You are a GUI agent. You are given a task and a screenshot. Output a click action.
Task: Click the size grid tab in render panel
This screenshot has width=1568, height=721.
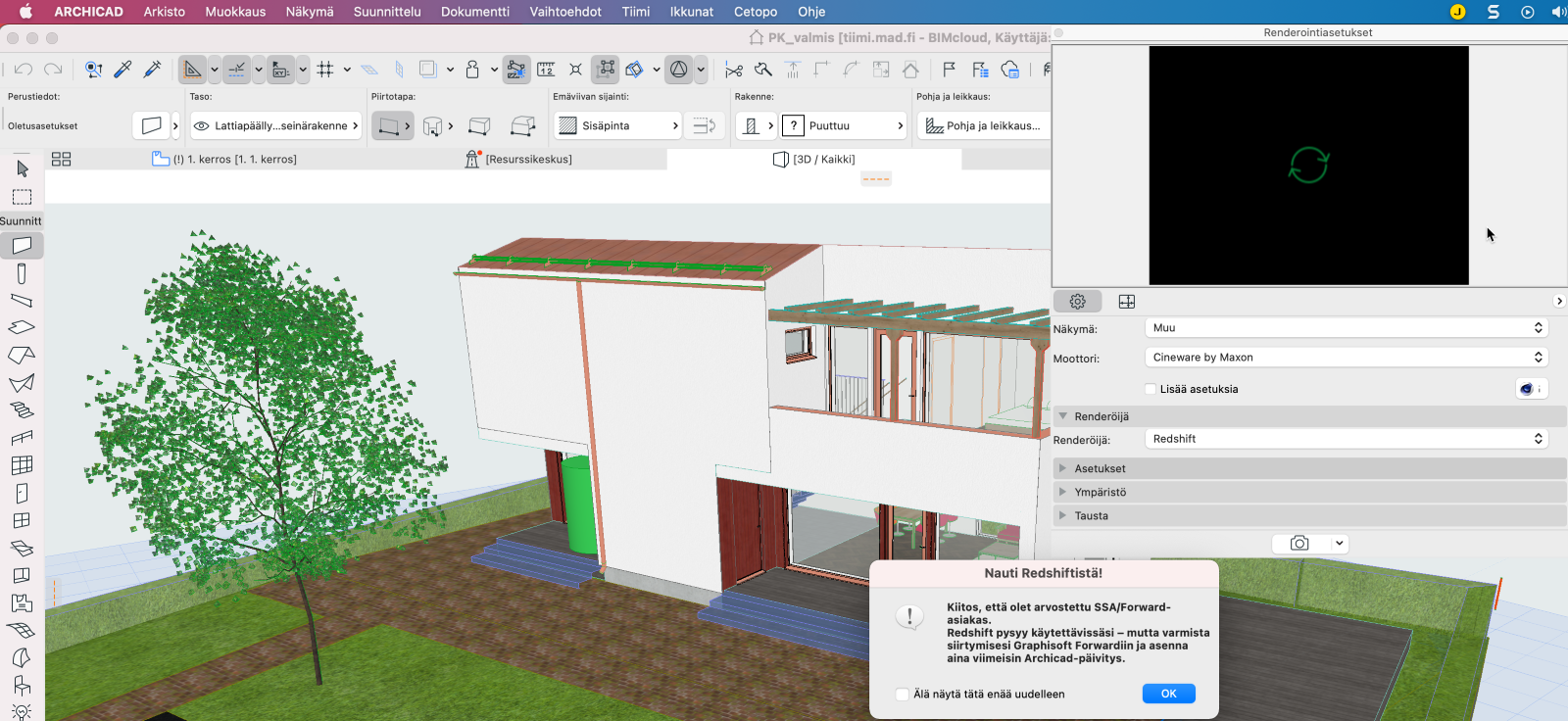tap(1127, 302)
